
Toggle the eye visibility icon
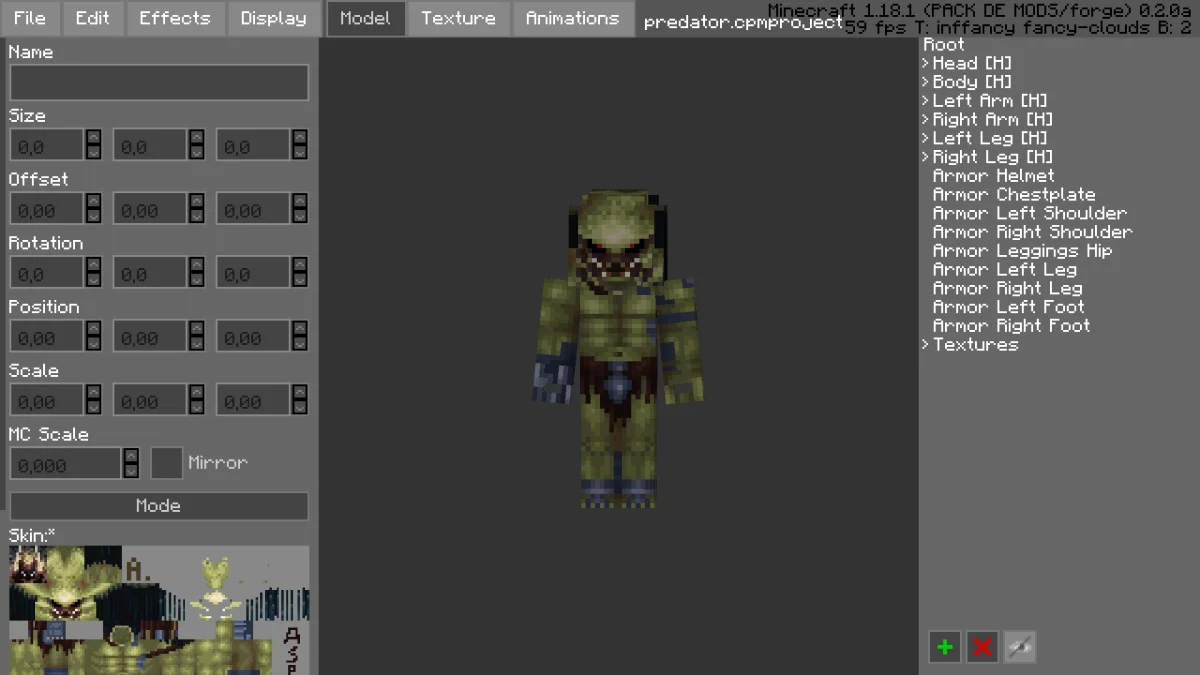[x=1020, y=647]
